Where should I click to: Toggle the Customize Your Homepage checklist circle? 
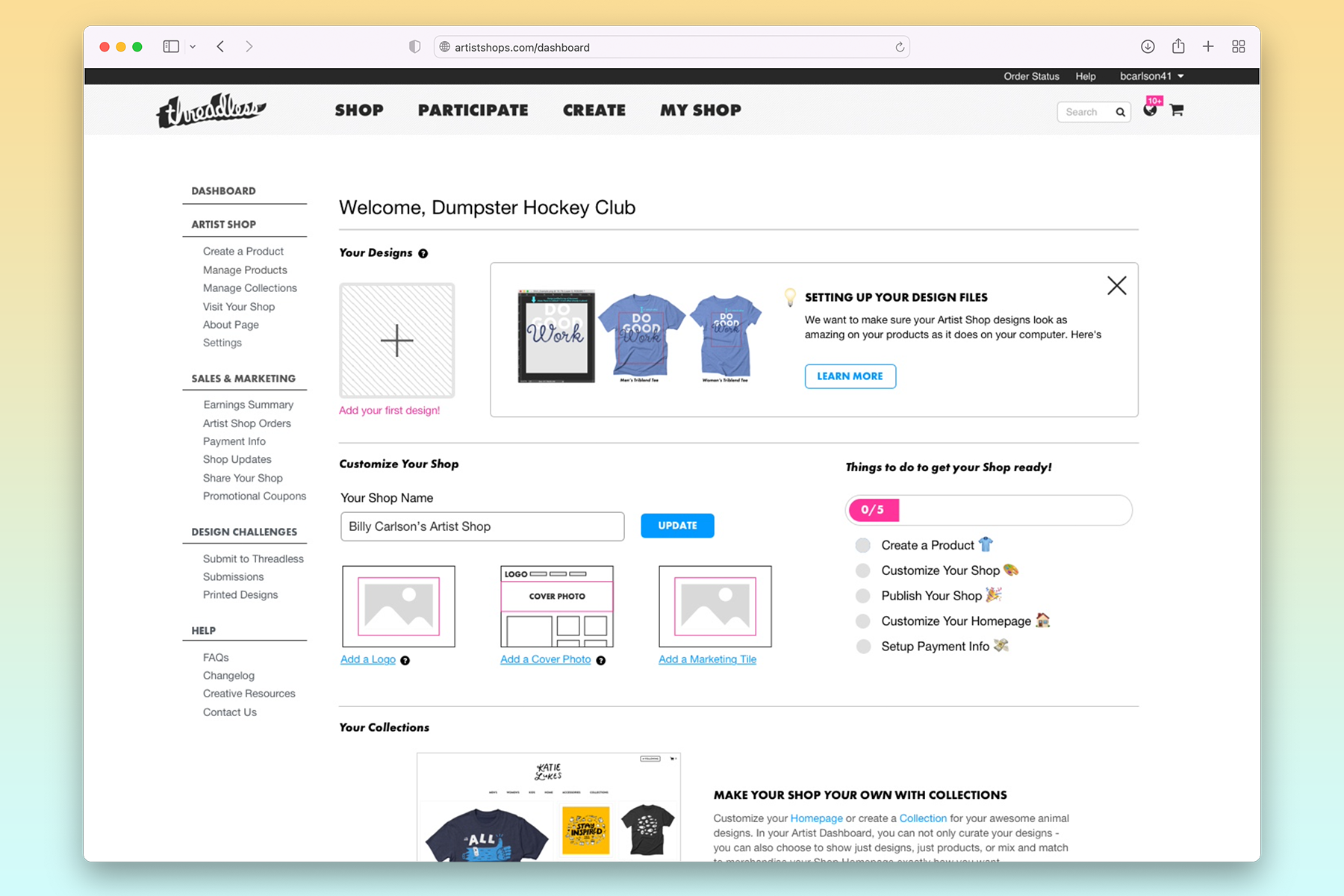(863, 621)
